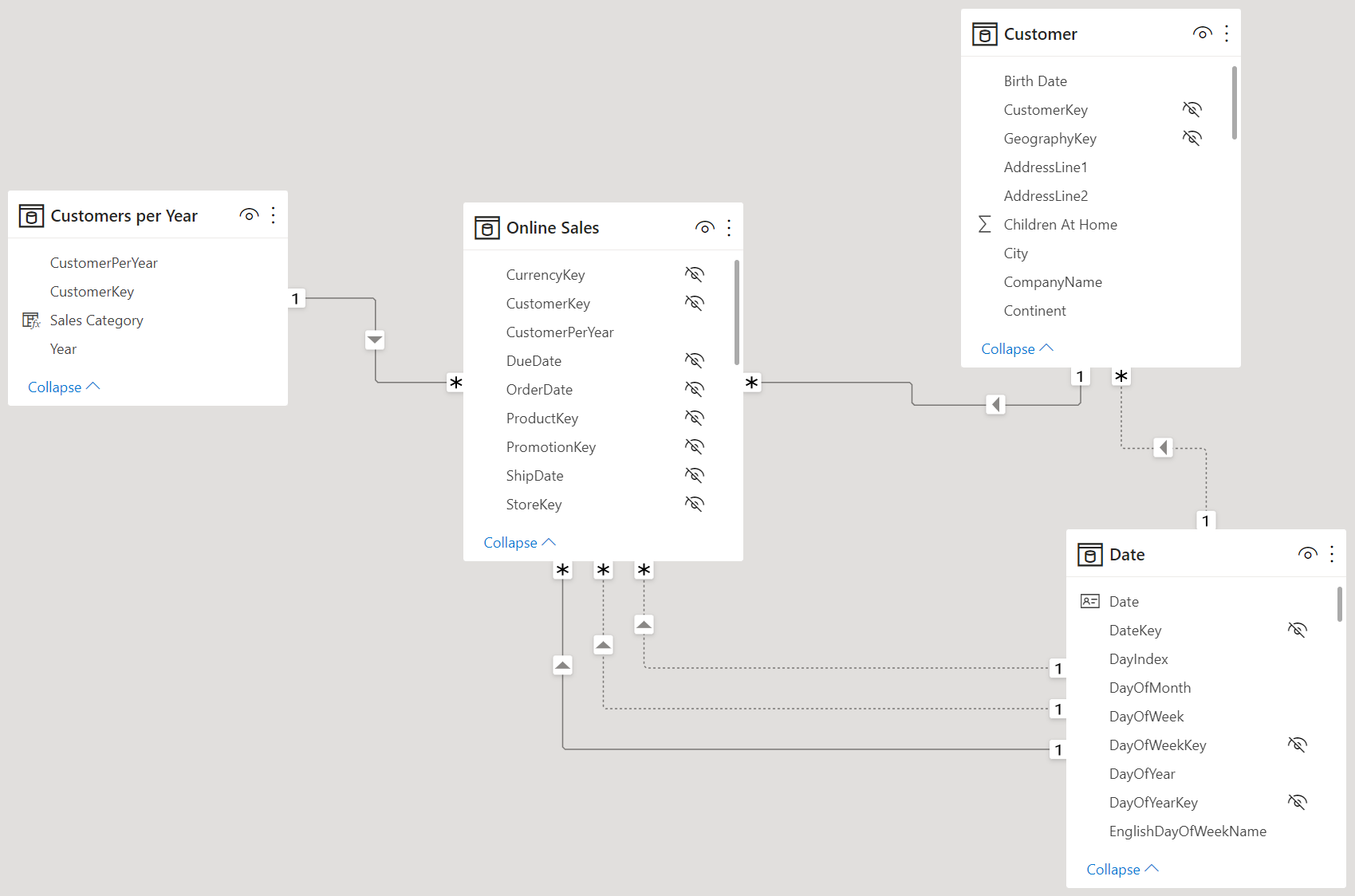1355x896 pixels.
Task: Click the Online Sales table title
Action: pos(553,228)
